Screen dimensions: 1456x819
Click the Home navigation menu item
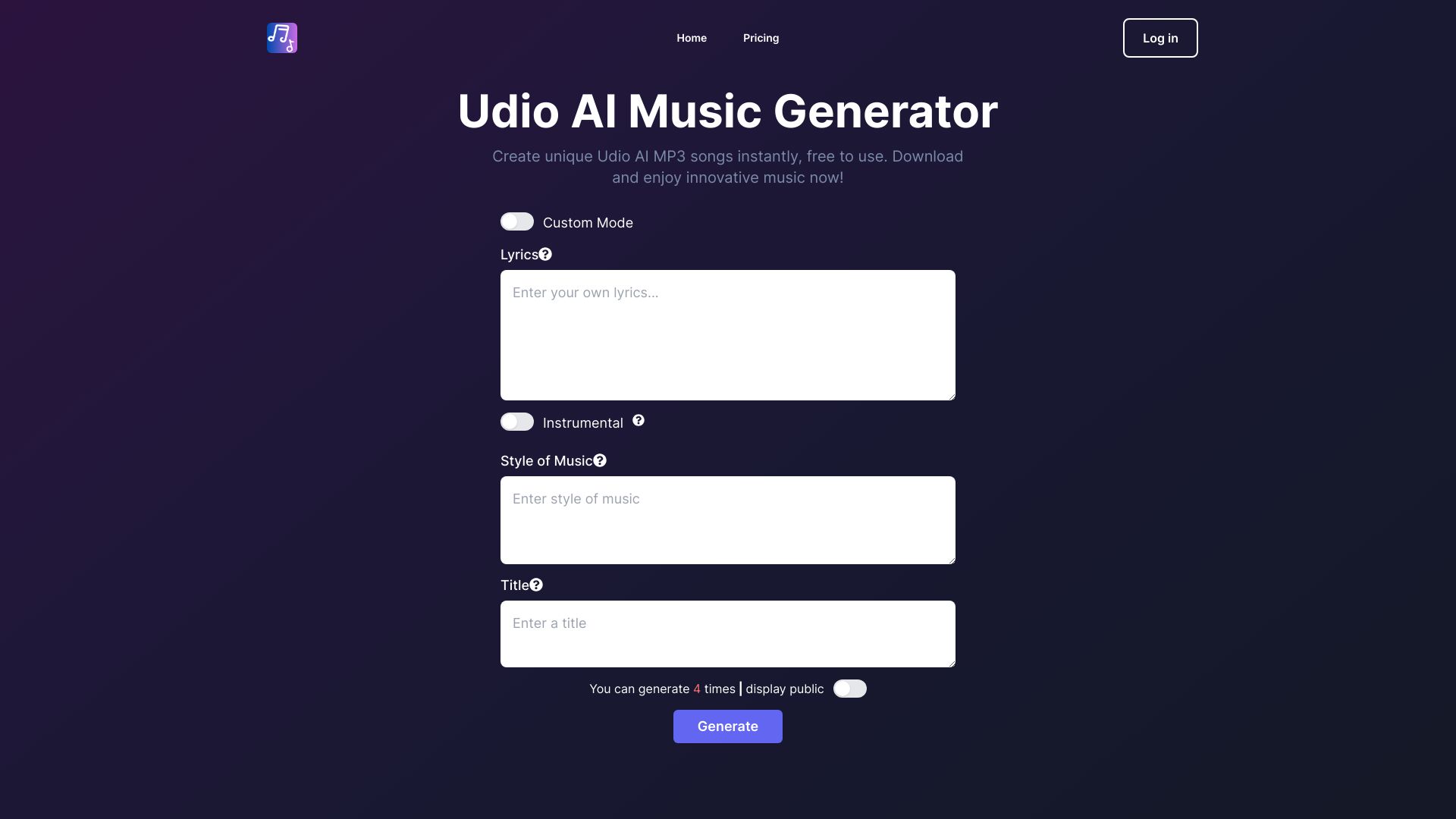point(691,37)
